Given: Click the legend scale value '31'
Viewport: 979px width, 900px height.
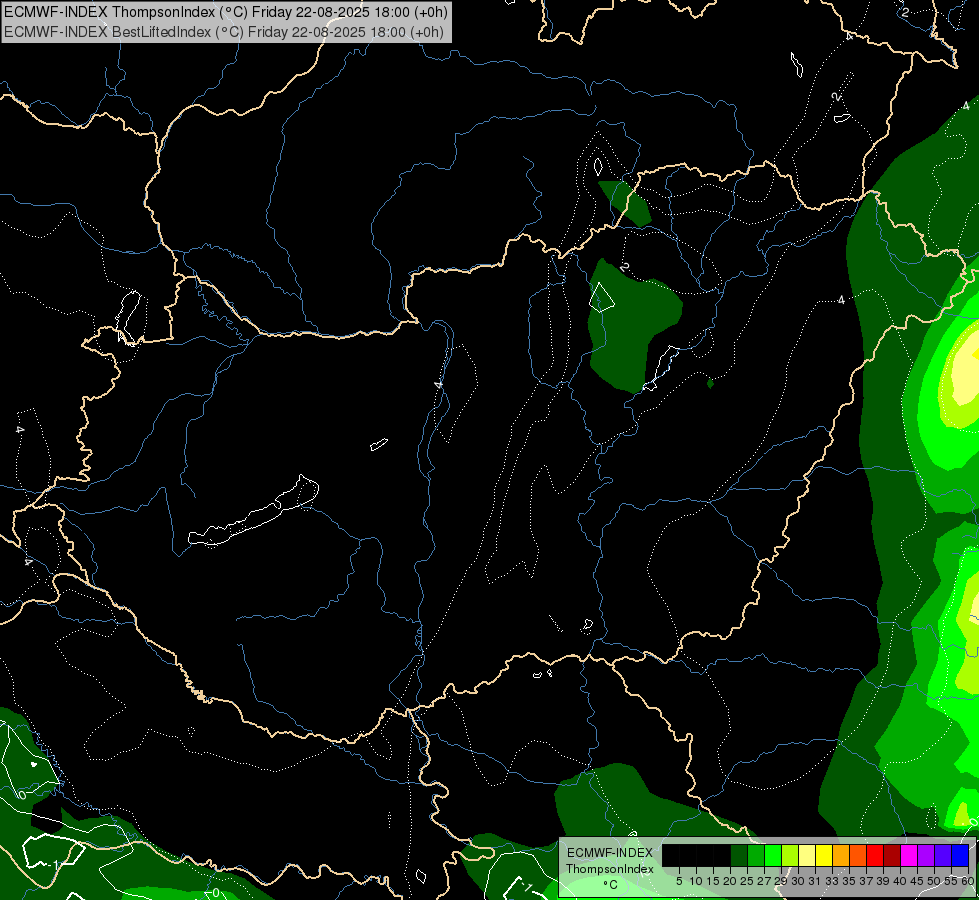Looking at the screenshot, I should pyautogui.click(x=815, y=881).
